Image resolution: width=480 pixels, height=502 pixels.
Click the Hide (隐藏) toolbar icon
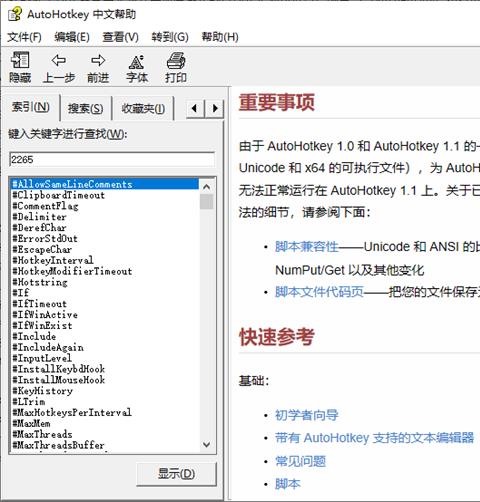(x=20, y=60)
